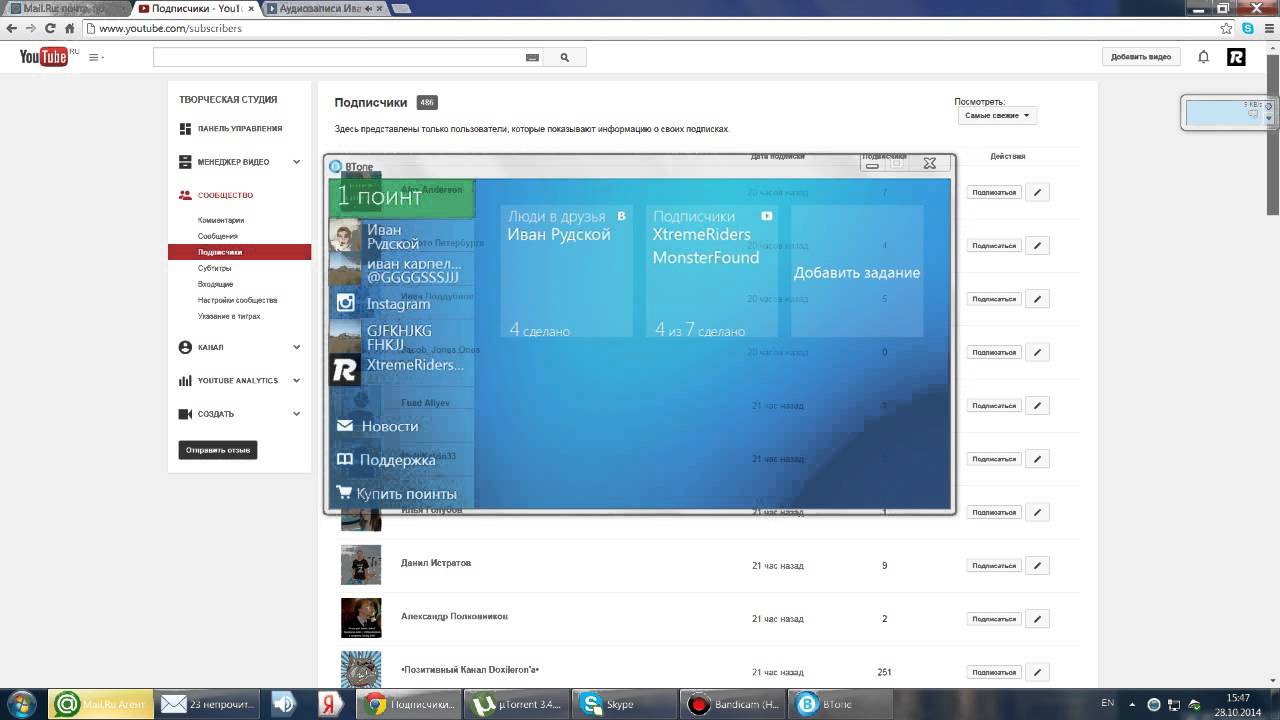The image size is (1280, 720).
Task: Open the 23 unread mail taskbar item
Action: click(x=208, y=704)
